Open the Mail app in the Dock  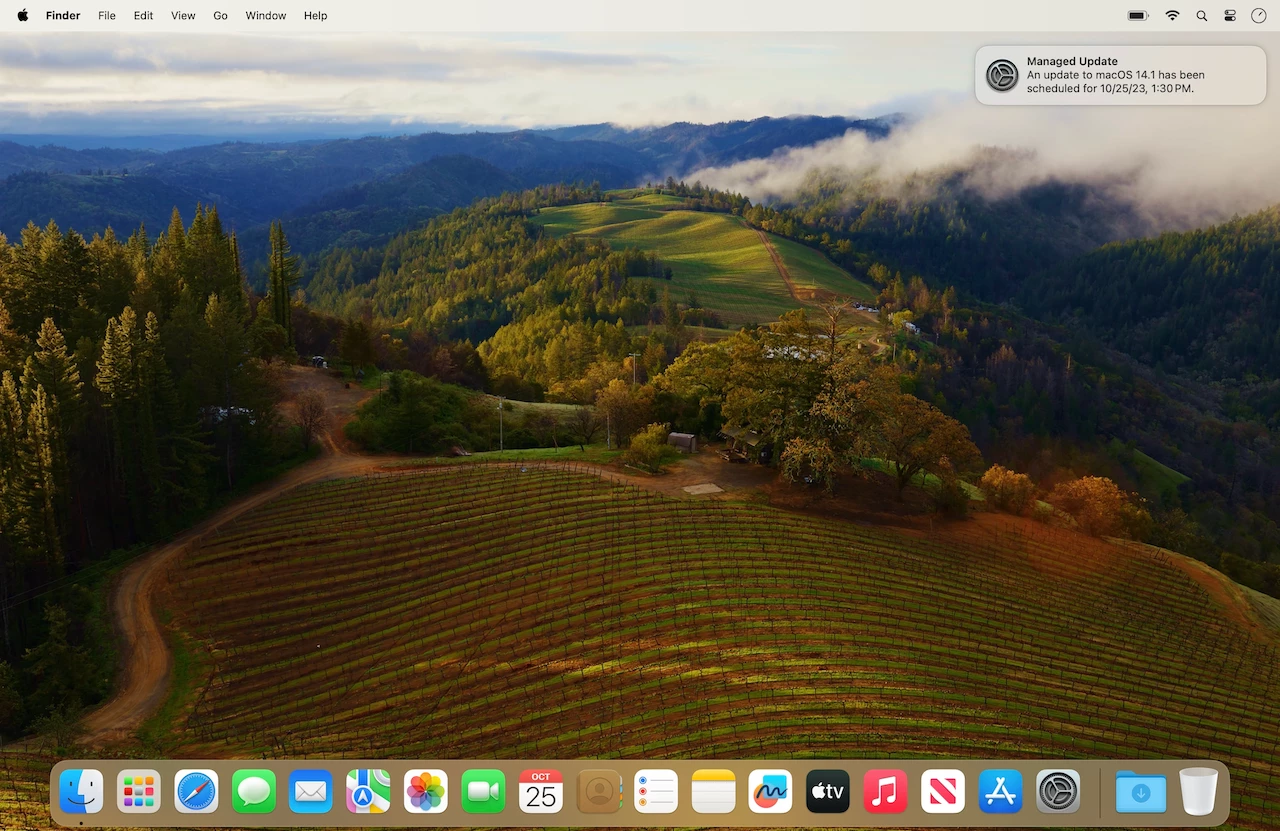pyautogui.click(x=311, y=791)
